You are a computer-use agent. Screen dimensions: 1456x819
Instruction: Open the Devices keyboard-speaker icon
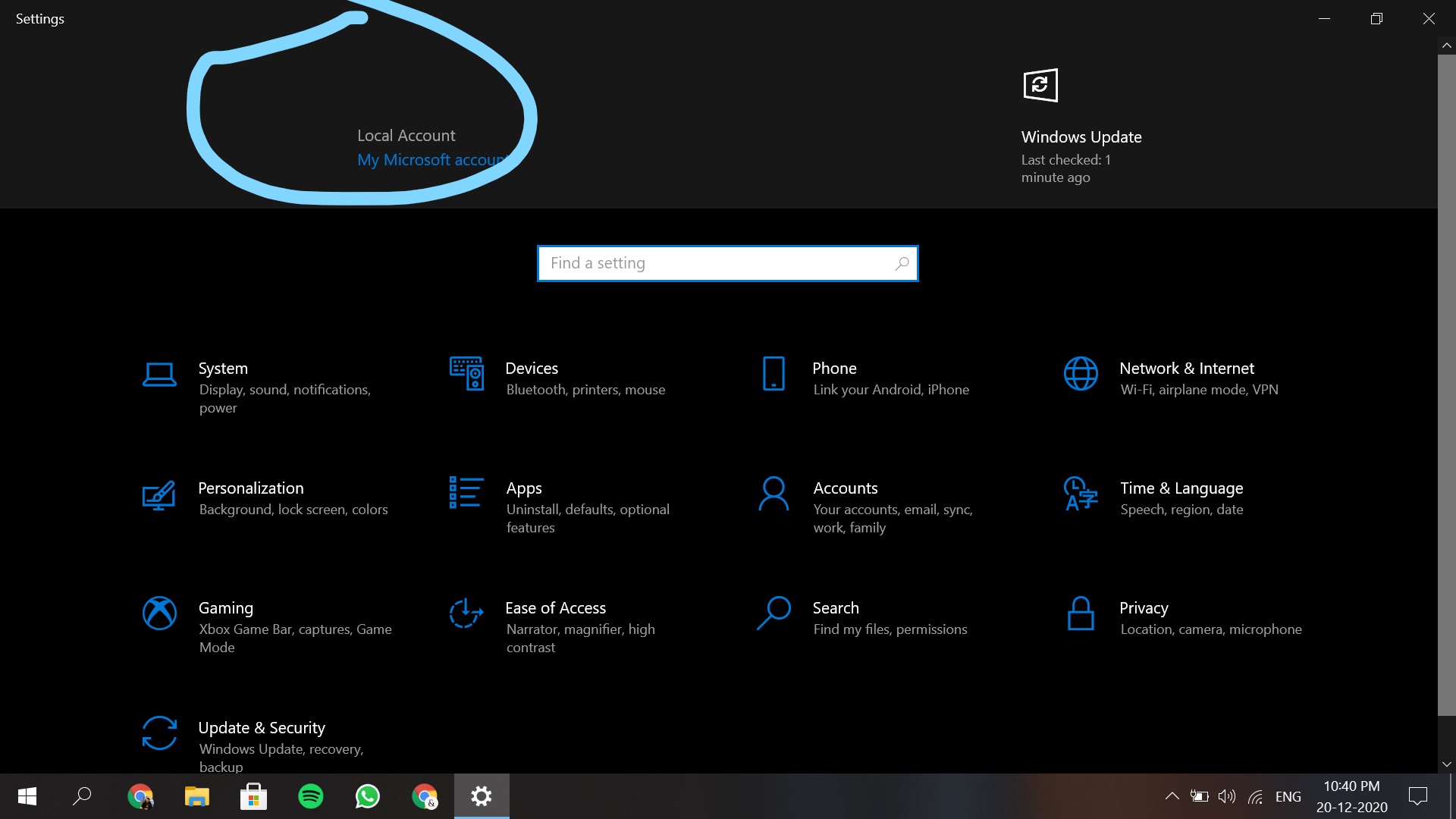[x=466, y=374]
